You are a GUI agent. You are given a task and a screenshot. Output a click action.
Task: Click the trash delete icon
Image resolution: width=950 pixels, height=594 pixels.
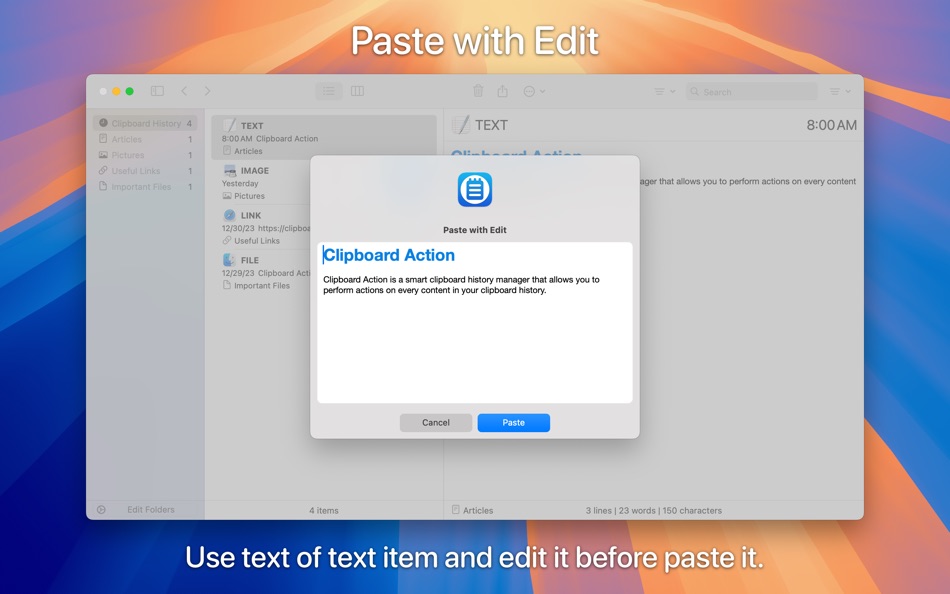(x=478, y=91)
